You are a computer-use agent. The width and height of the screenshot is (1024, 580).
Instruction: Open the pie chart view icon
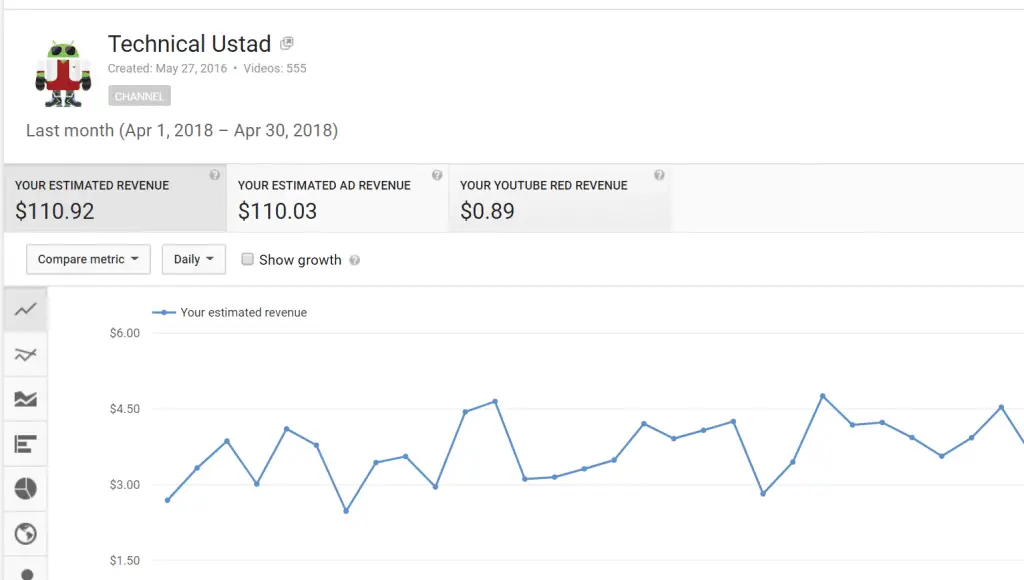click(25, 489)
